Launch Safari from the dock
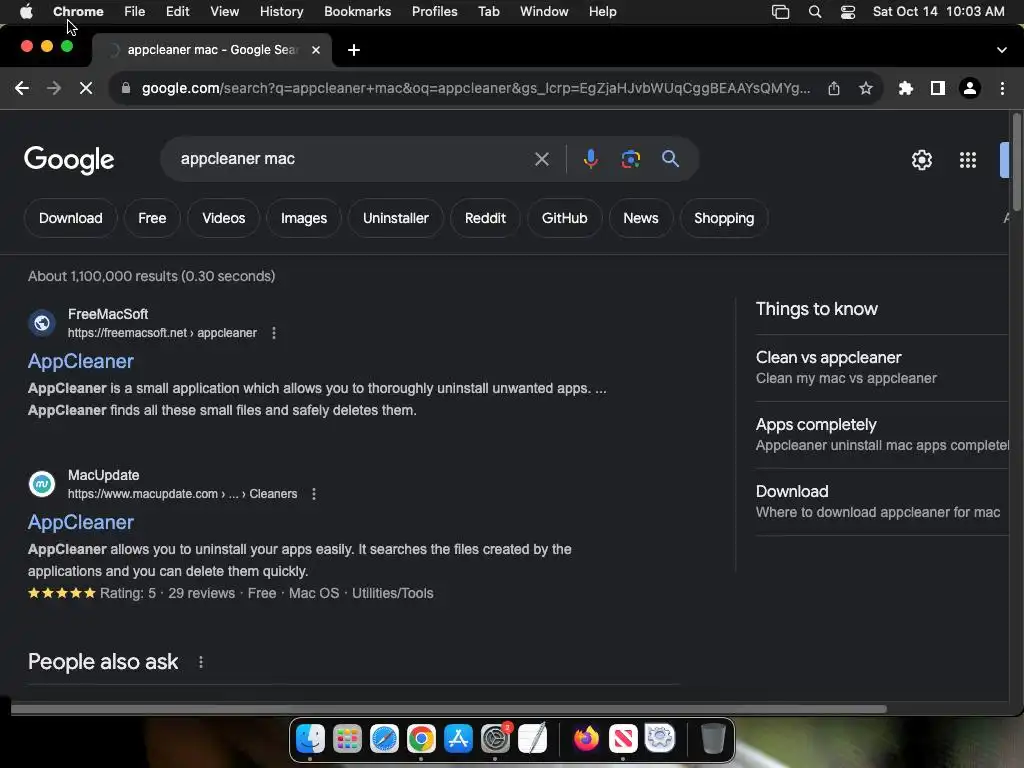The width and height of the screenshot is (1024, 768). [x=384, y=739]
